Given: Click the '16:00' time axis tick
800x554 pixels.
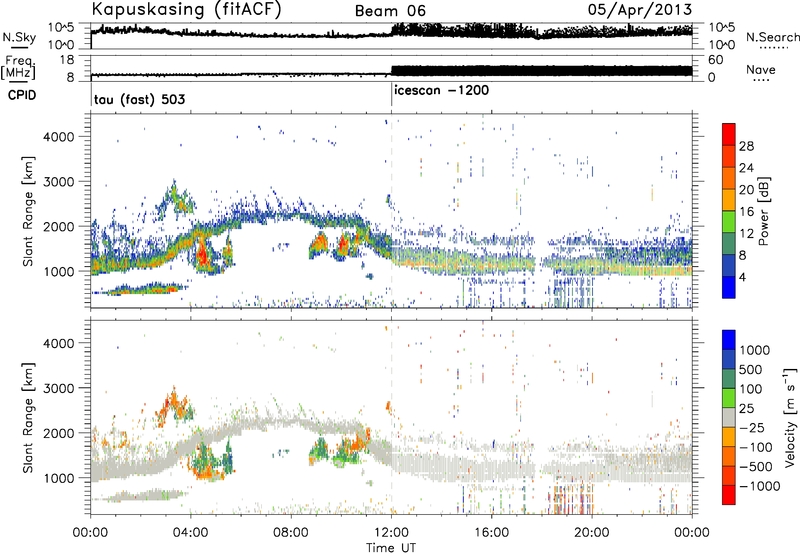Looking at the screenshot, I should coord(491,533).
